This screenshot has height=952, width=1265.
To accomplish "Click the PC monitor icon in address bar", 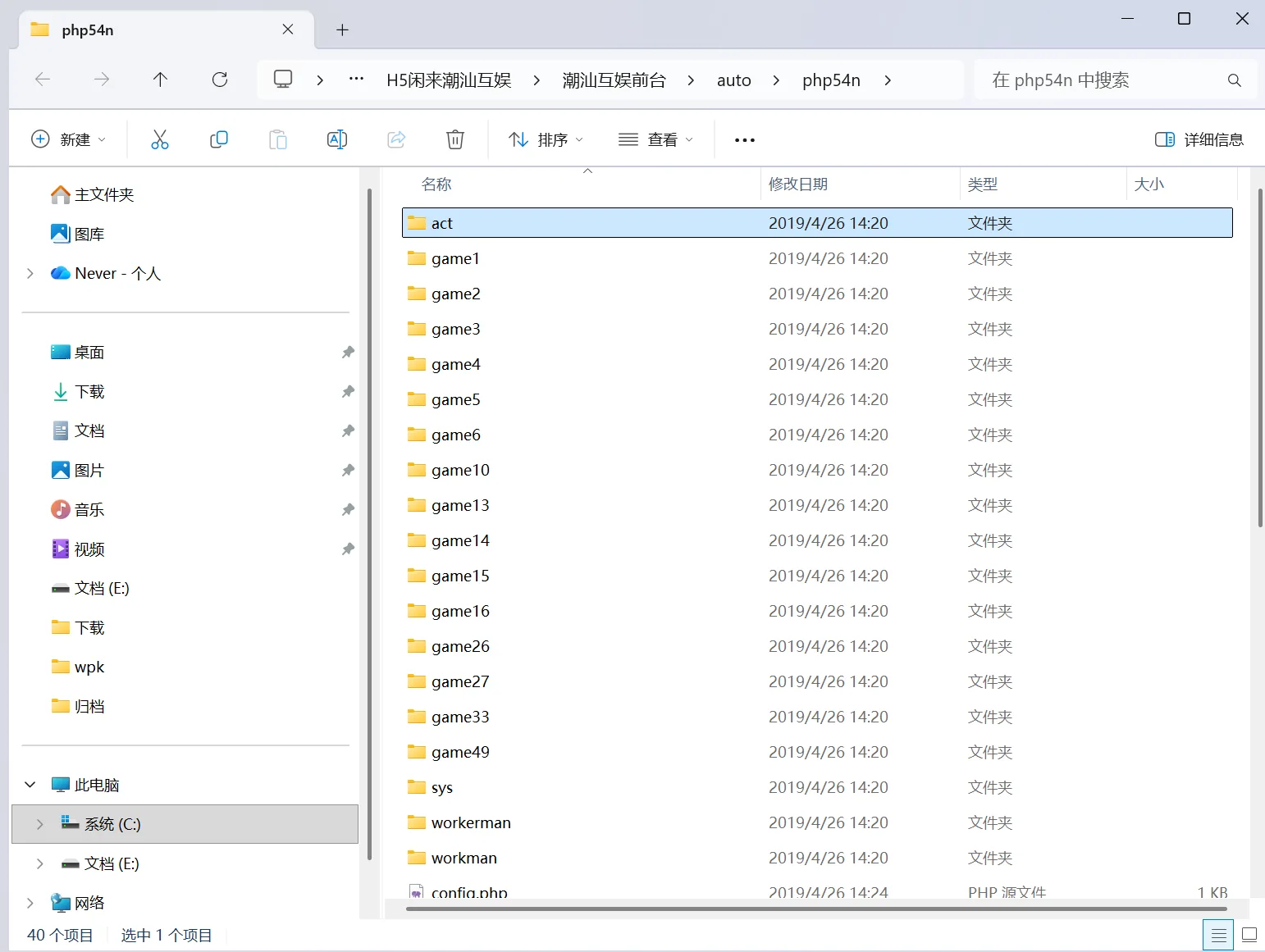I will pos(283,80).
